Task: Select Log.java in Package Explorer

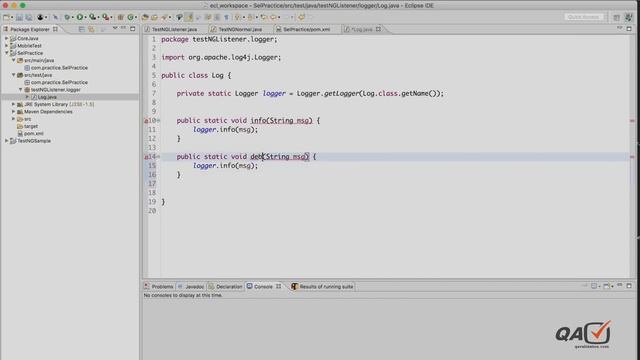Action: pos(47,97)
